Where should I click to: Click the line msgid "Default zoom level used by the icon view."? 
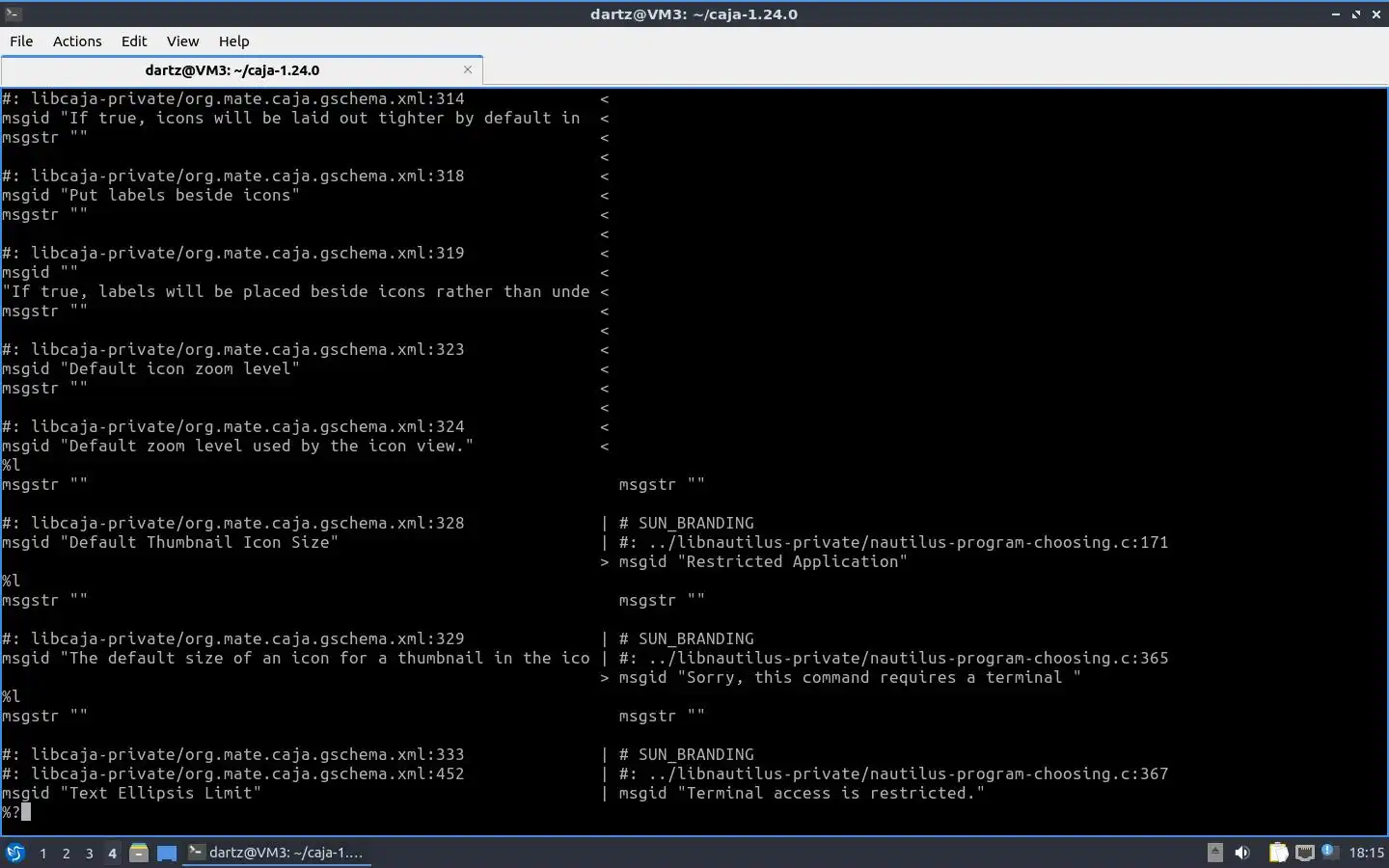point(238,446)
